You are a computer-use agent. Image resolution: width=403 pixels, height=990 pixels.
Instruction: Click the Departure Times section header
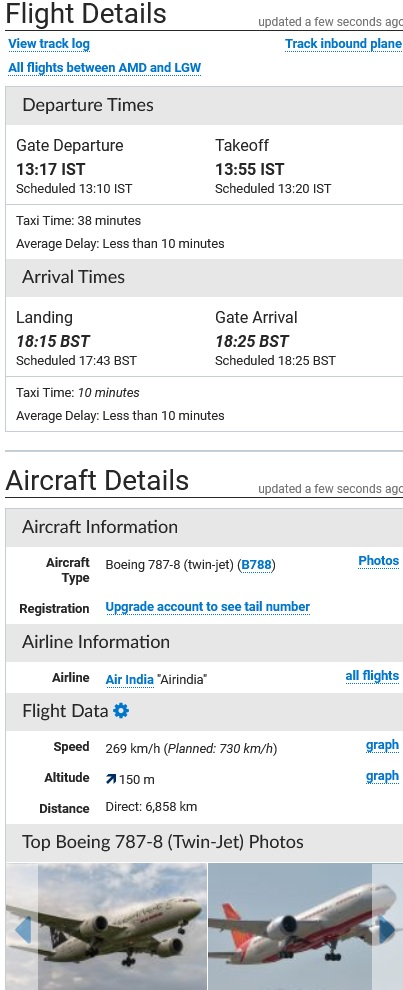pyautogui.click(x=204, y=105)
